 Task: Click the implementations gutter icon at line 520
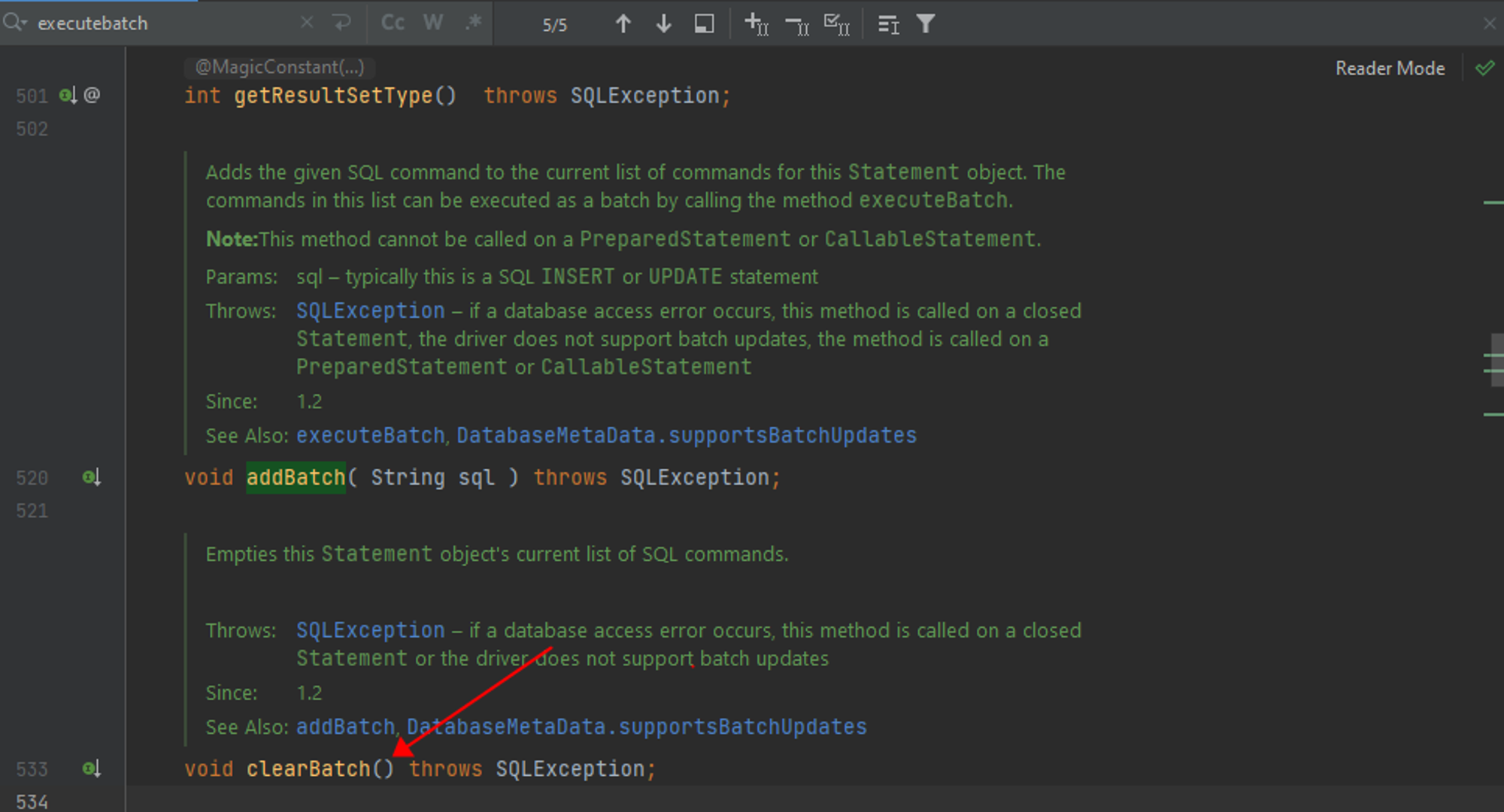(x=90, y=477)
